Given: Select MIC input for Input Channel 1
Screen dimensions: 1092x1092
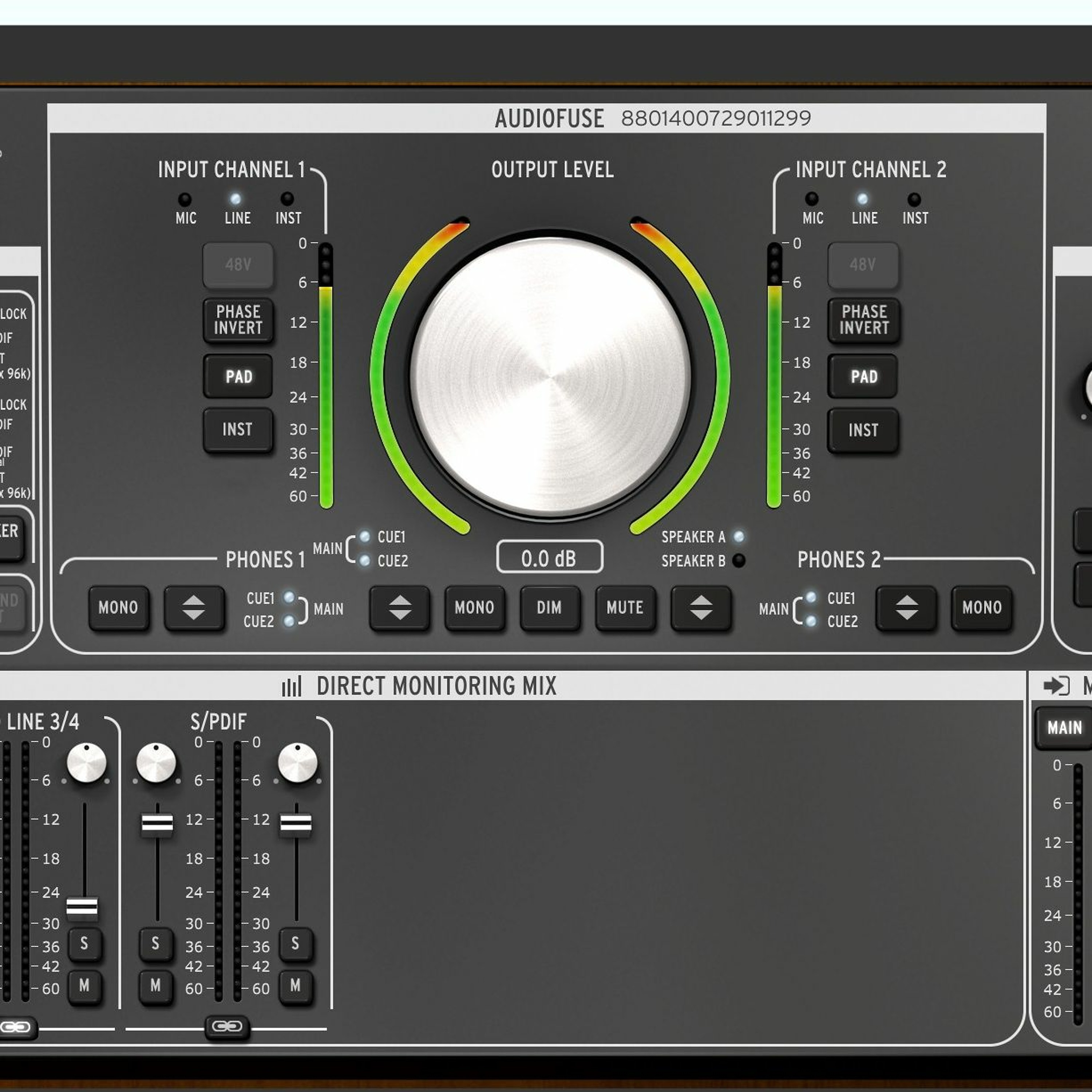Looking at the screenshot, I should (x=185, y=199).
